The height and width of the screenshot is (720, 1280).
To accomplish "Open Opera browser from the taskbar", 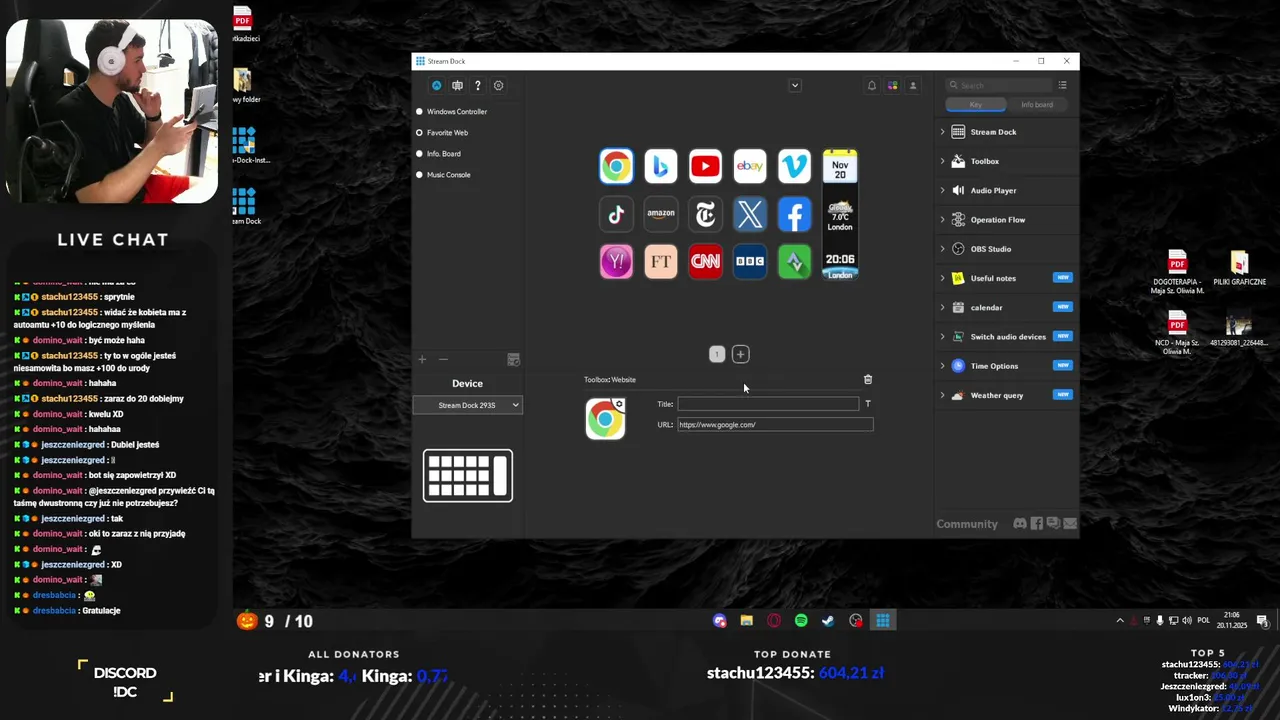I will pos(774,621).
